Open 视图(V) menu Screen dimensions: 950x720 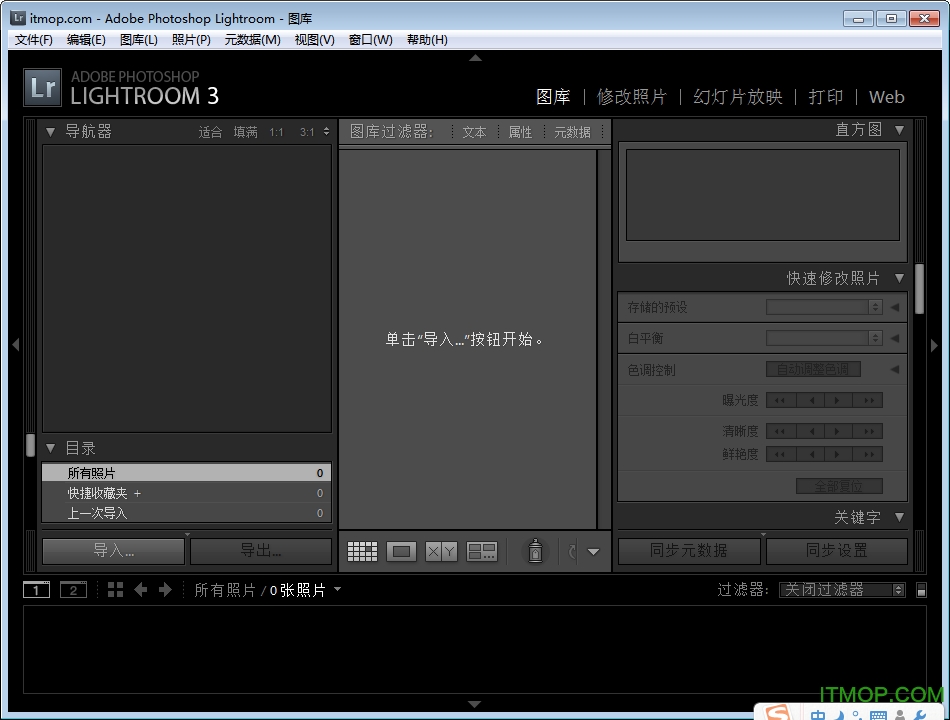click(314, 40)
